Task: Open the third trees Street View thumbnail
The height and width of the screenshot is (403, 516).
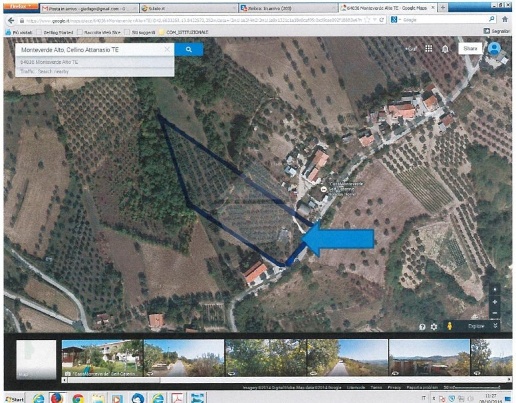Action: pos(266,358)
